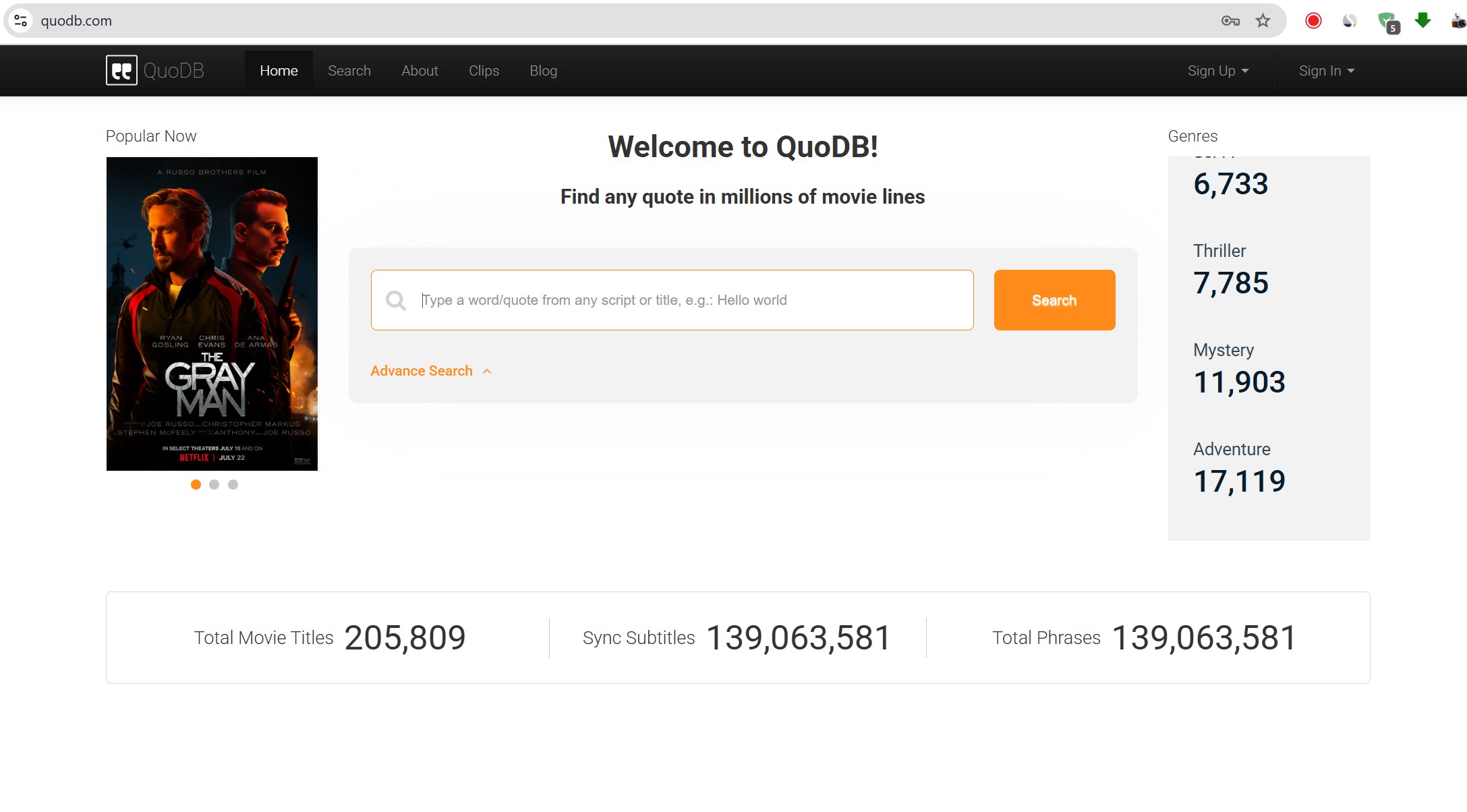Open the grey crescent extension icon

tap(1350, 21)
